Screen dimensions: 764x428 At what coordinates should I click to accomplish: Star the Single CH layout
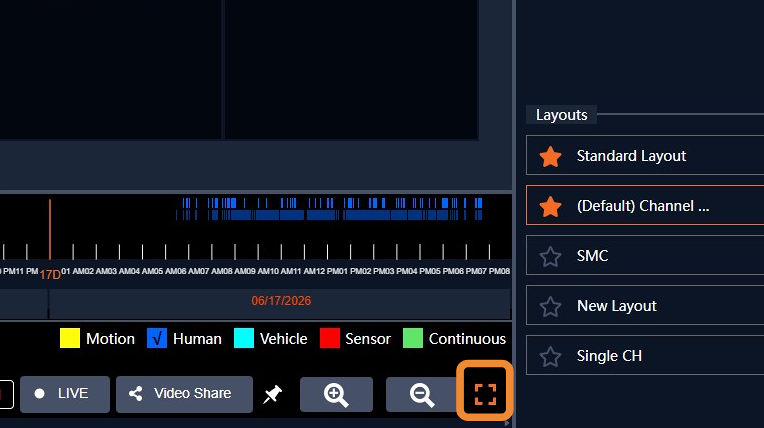(550, 356)
